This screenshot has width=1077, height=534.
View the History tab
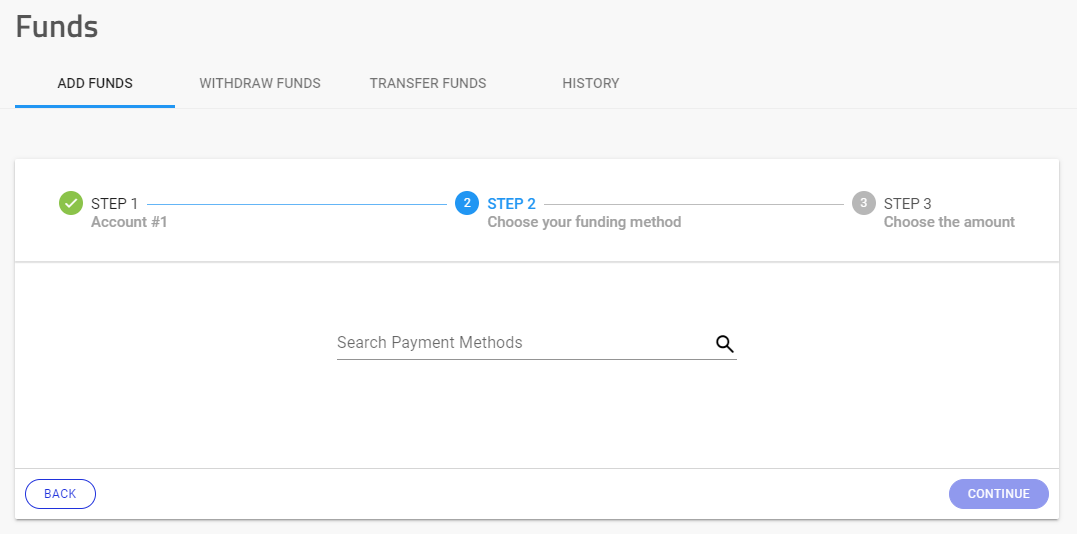tap(591, 84)
